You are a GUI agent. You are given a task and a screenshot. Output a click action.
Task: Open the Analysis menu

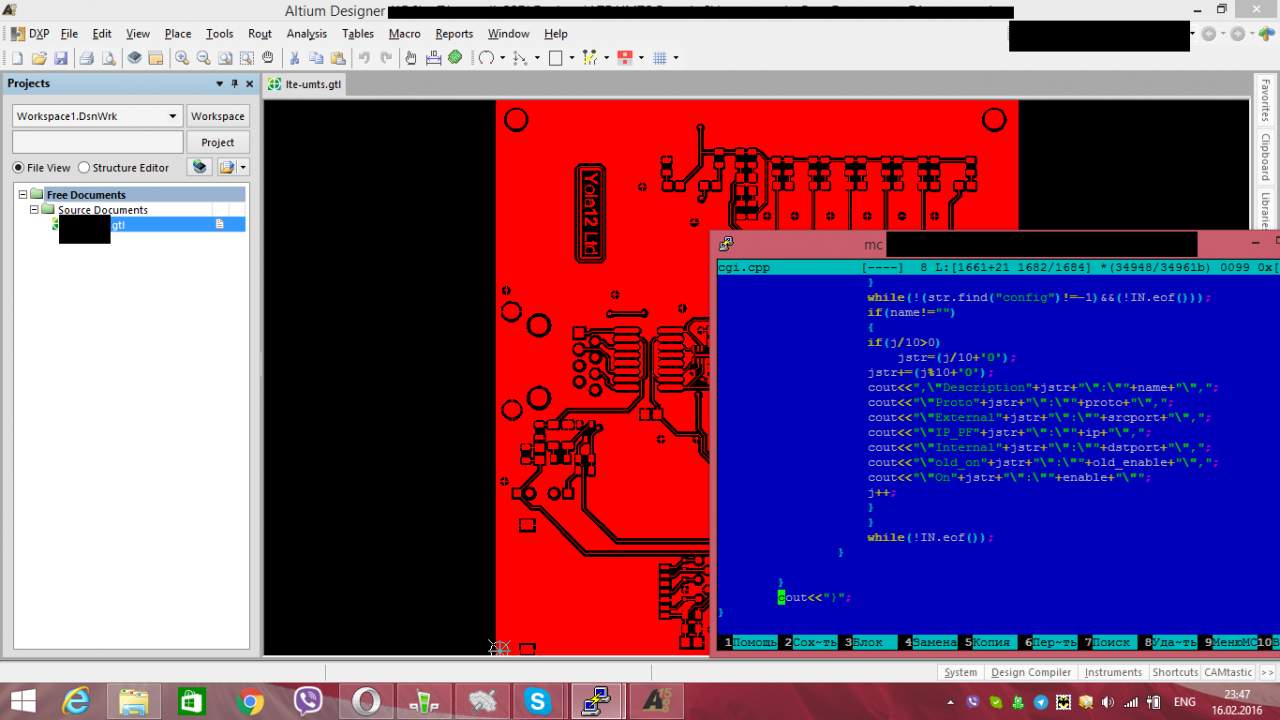click(x=306, y=33)
